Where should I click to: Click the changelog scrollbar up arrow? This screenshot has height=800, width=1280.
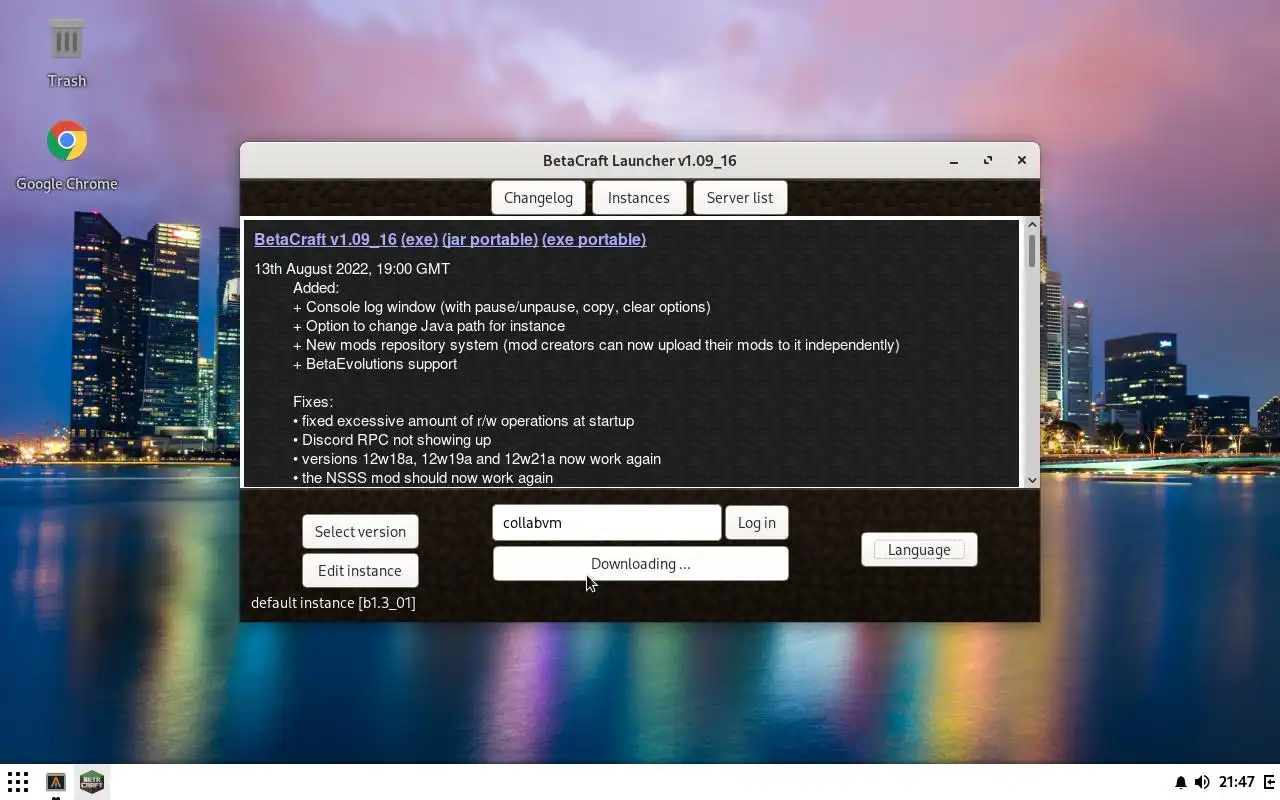pyautogui.click(x=1032, y=225)
